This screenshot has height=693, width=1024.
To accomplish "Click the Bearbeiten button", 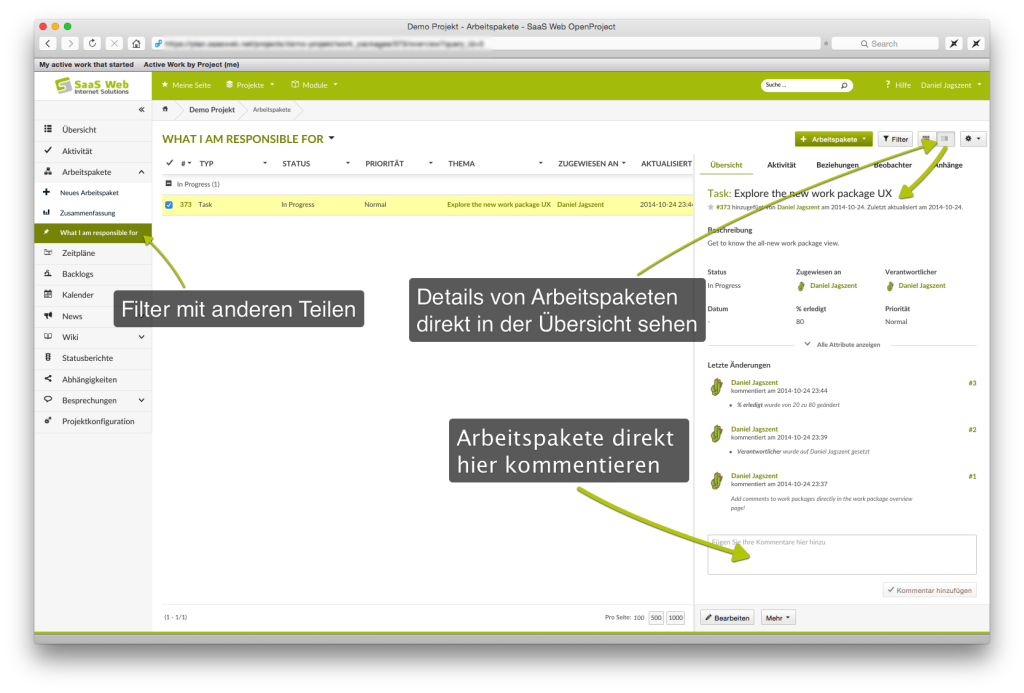I will pyautogui.click(x=727, y=618).
